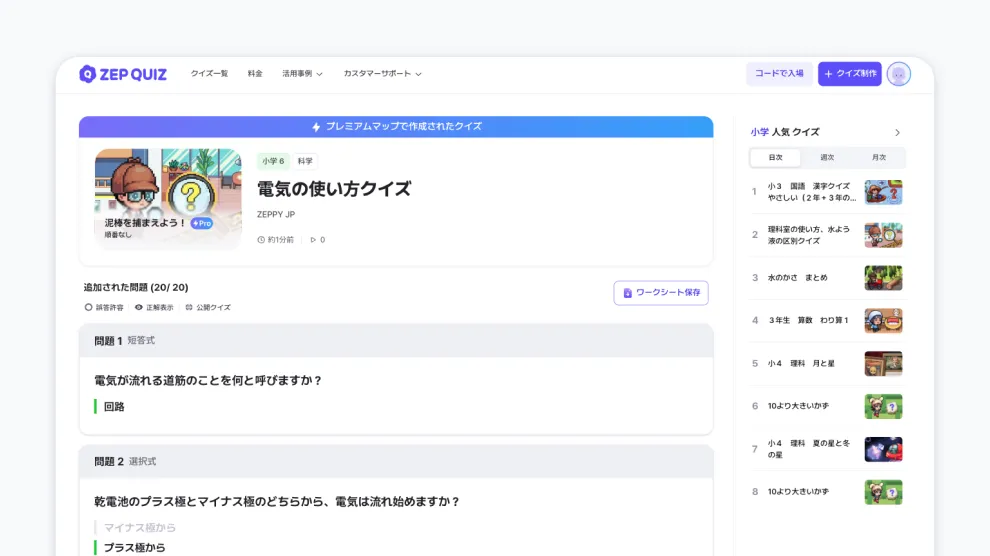Click the ZEP QUIZ logo
This screenshot has width=990, height=556.
[x=122, y=74]
